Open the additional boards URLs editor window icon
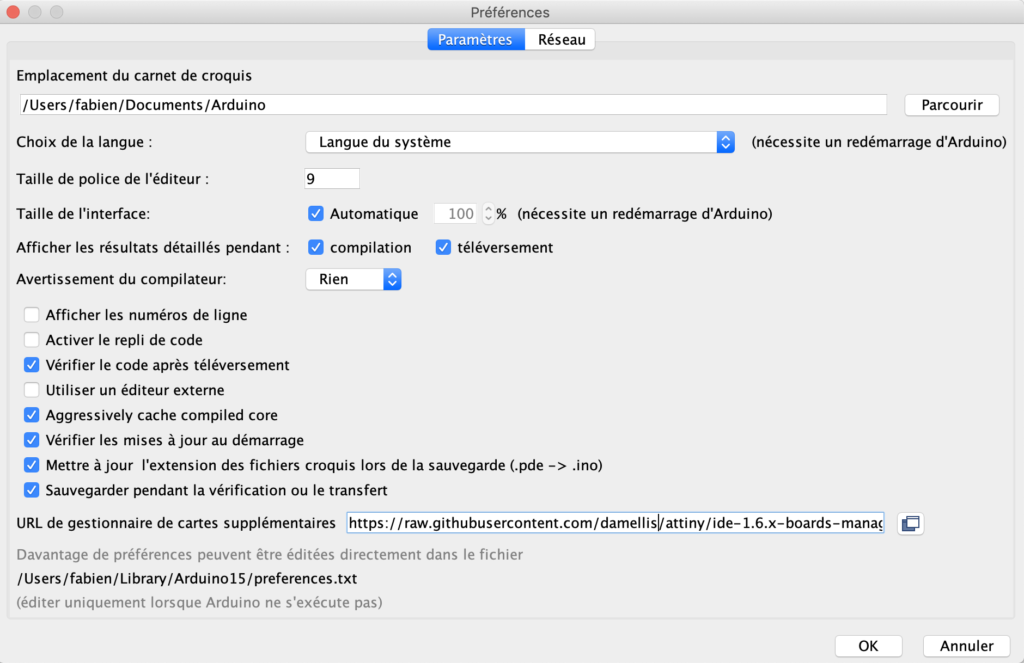 (x=910, y=523)
